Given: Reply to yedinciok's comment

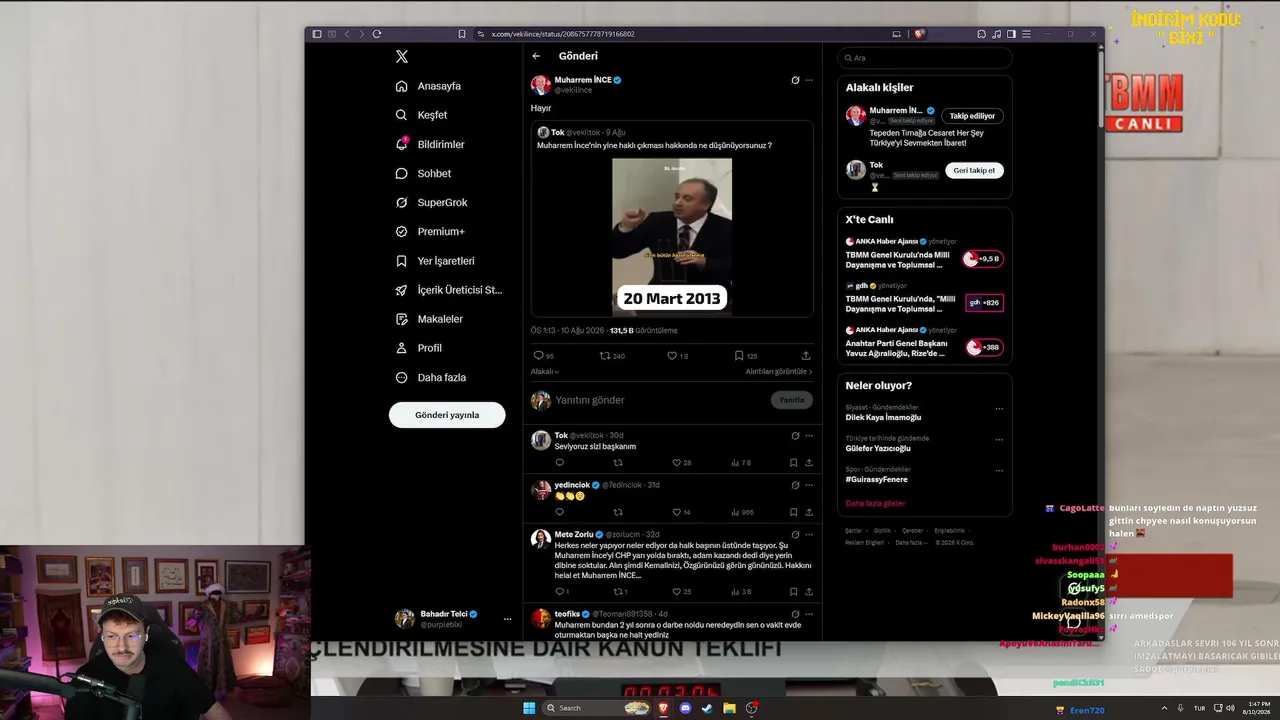Looking at the screenshot, I should 559,512.
